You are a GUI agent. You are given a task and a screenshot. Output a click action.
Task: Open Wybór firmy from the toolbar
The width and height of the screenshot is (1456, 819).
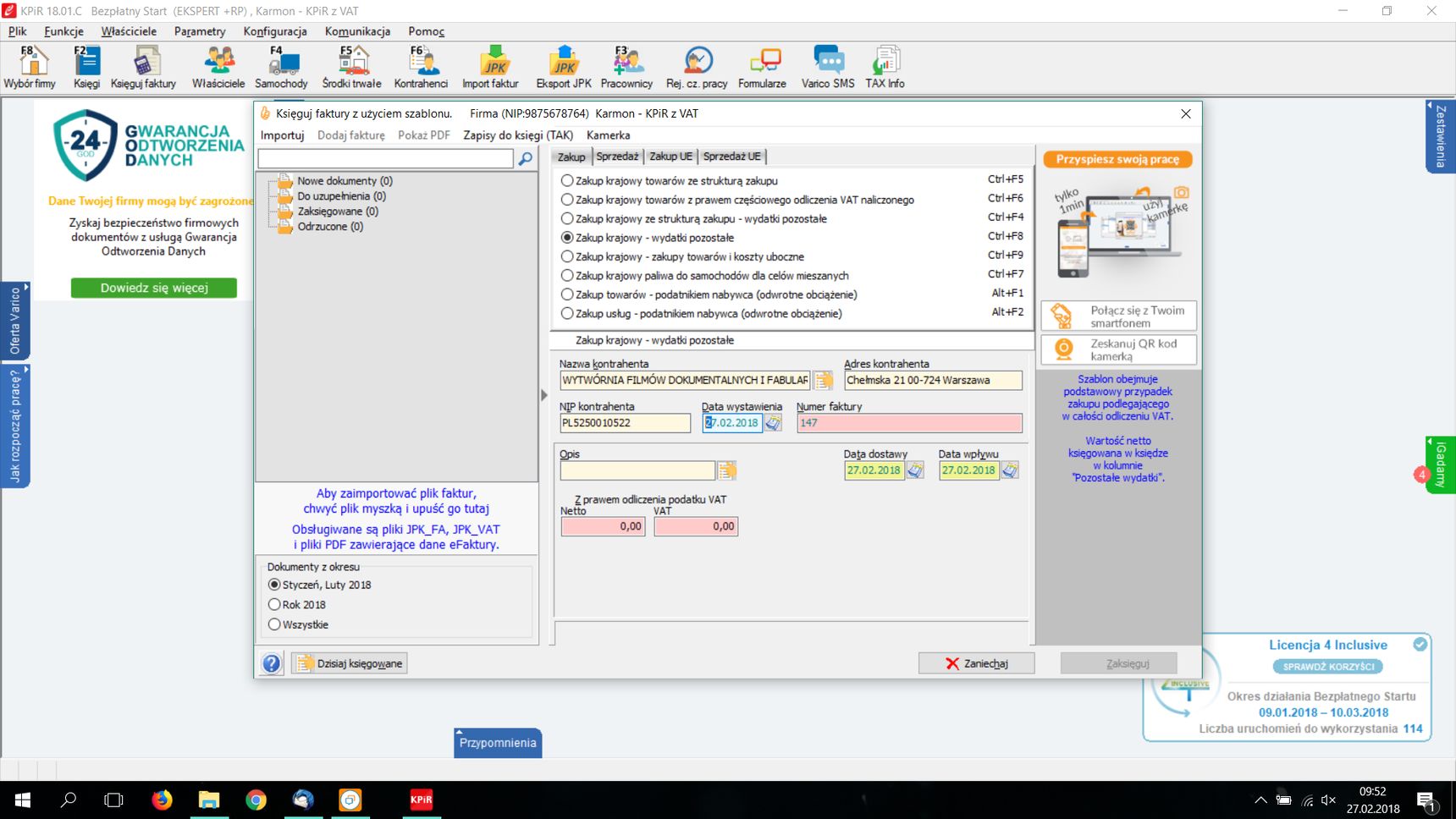30,67
